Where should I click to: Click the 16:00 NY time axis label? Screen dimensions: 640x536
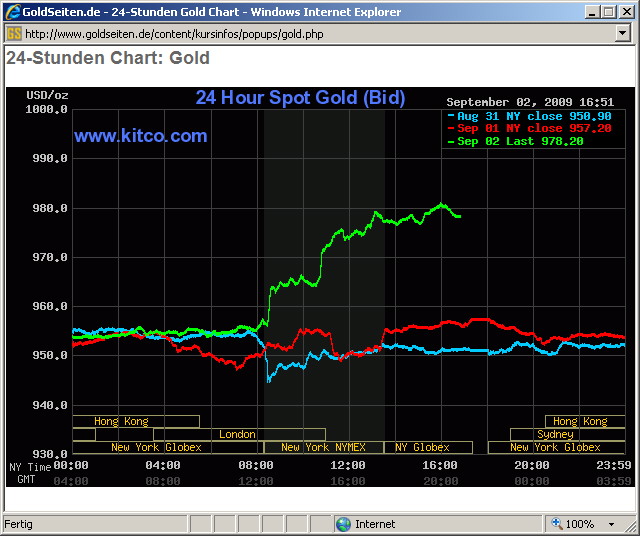(x=440, y=465)
